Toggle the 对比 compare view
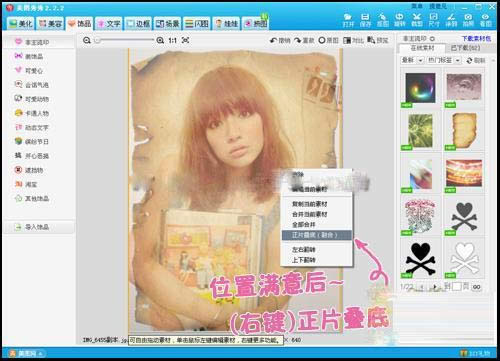 (x=353, y=40)
